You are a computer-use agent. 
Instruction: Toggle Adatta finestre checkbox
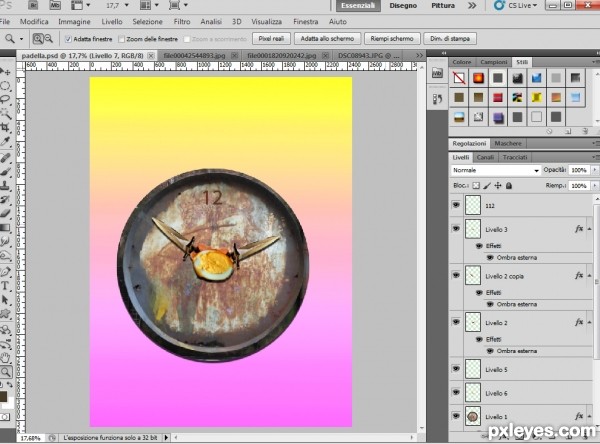pos(68,39)
